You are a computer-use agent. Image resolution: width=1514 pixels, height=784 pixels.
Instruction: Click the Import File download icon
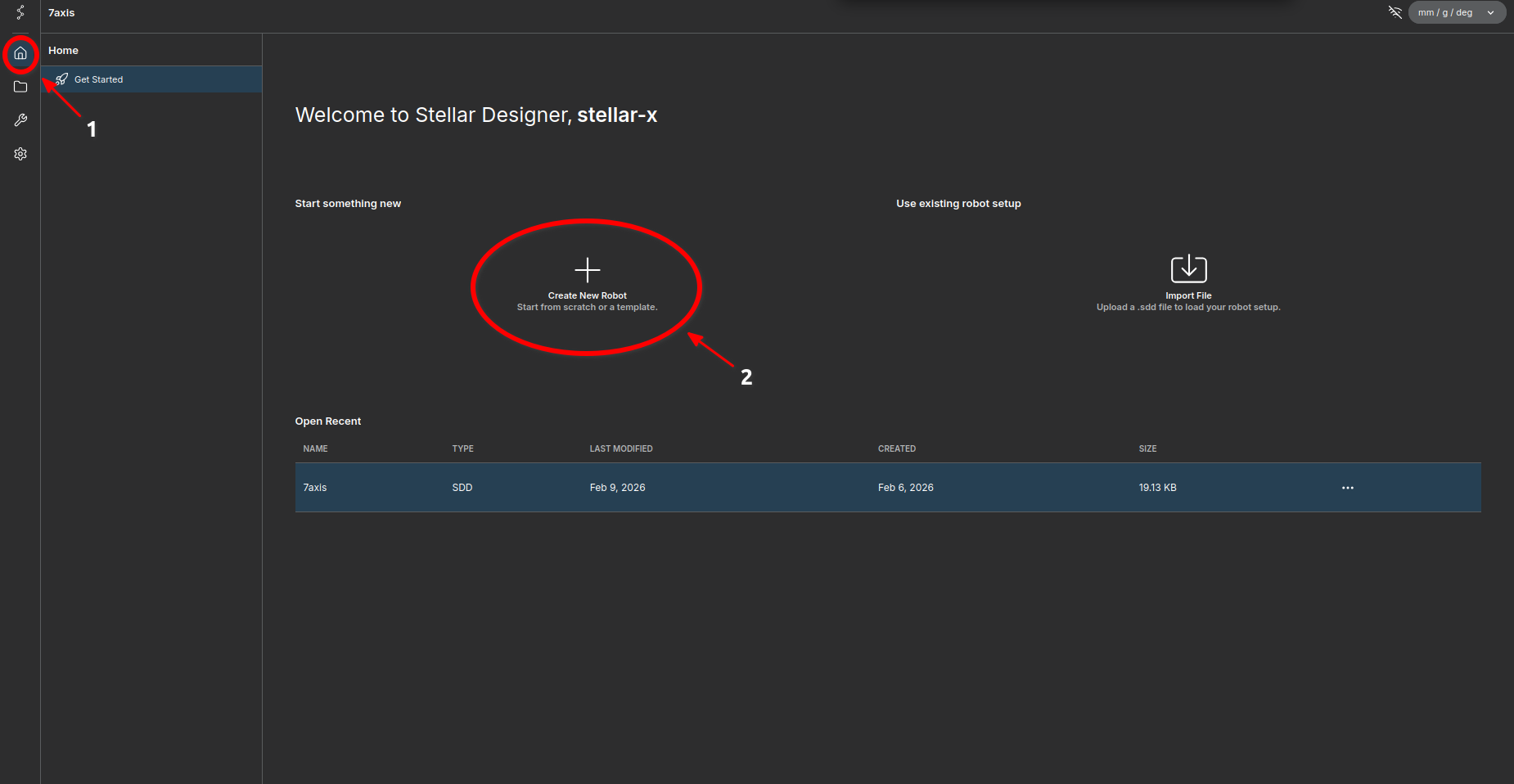click(x=1188, y=268)
